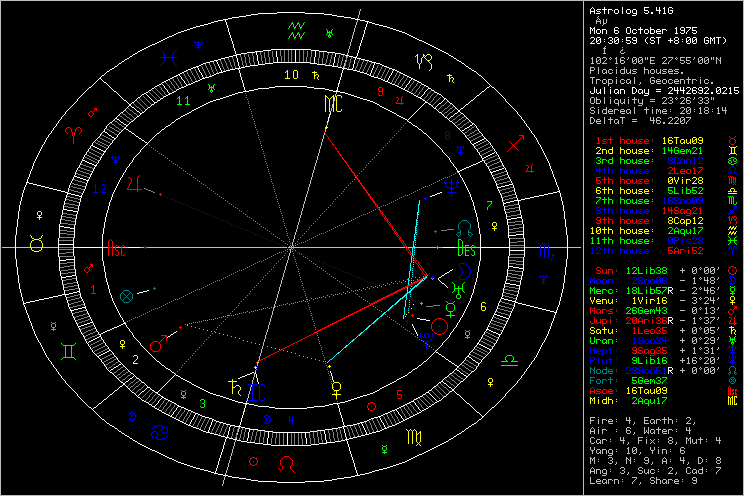Click the green Des label in the chart

tap(466, 249)
